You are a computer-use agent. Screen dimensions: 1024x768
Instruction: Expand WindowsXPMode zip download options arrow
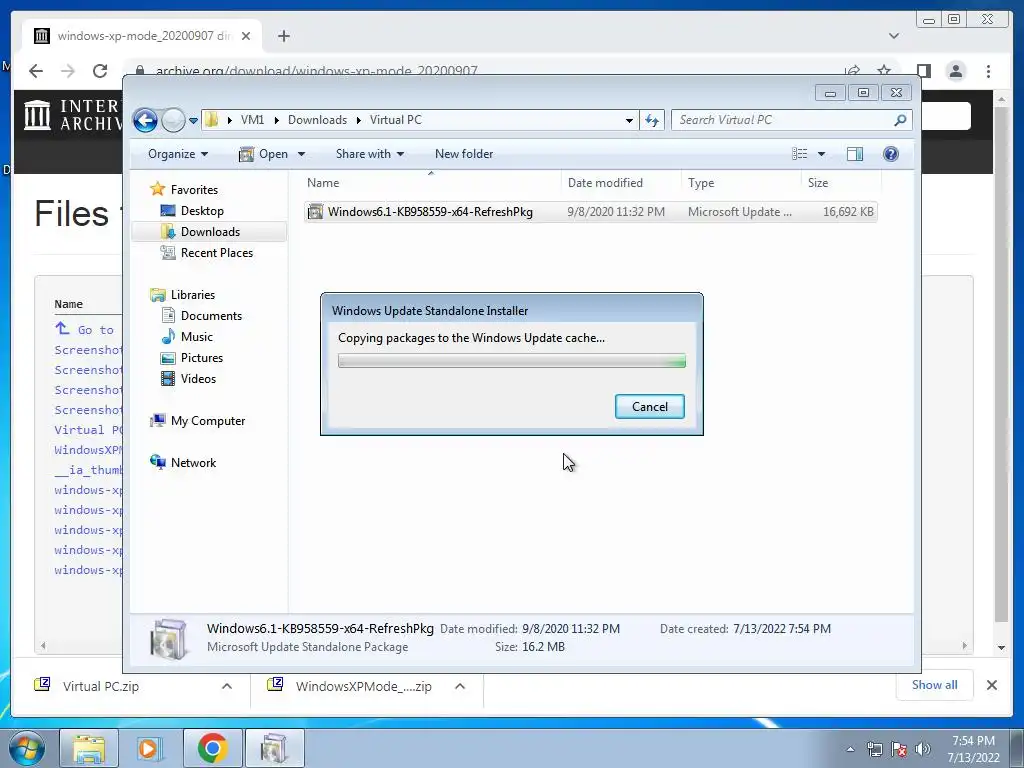(460, 686)
